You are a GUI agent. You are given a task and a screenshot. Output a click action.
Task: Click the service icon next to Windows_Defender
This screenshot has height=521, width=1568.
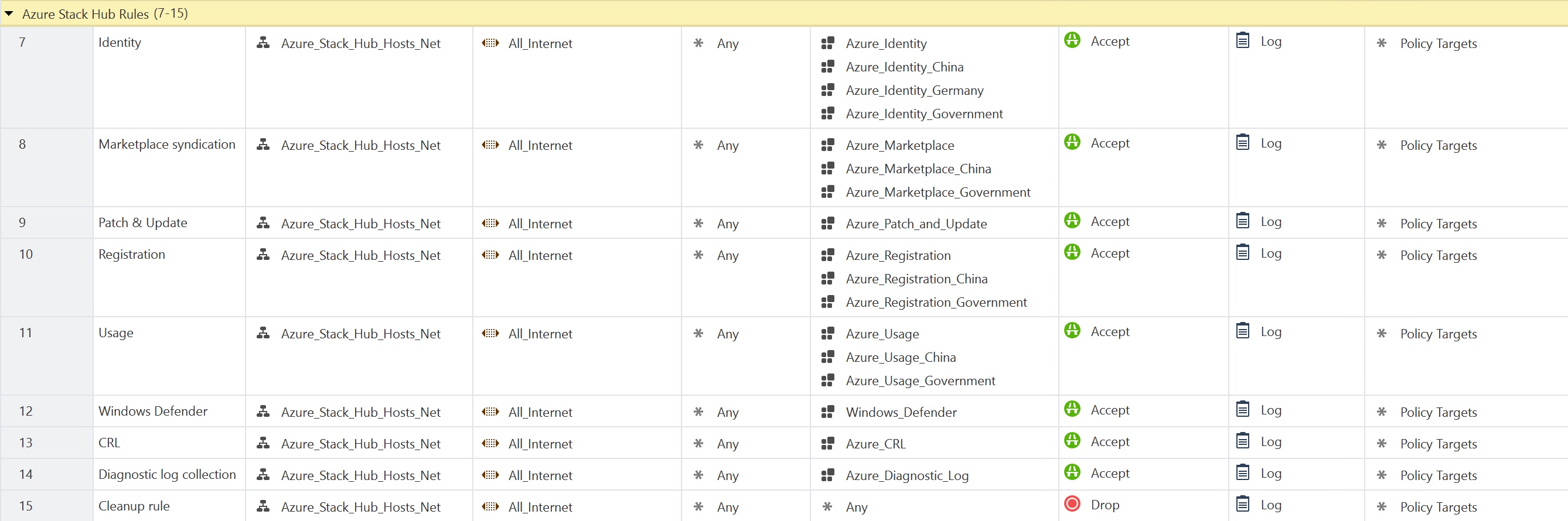pos(827,412)
